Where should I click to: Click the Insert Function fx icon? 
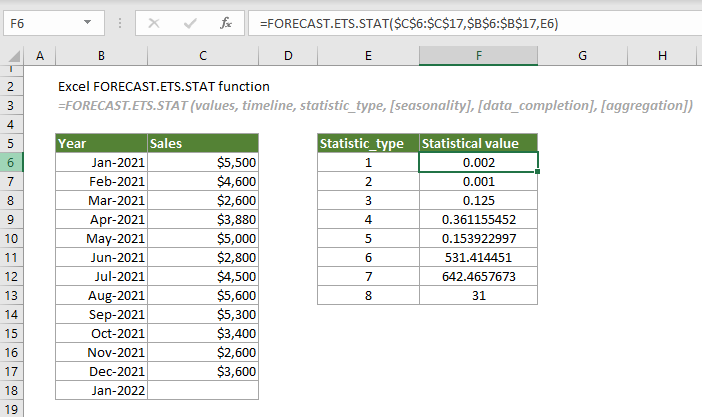point(226,22)
